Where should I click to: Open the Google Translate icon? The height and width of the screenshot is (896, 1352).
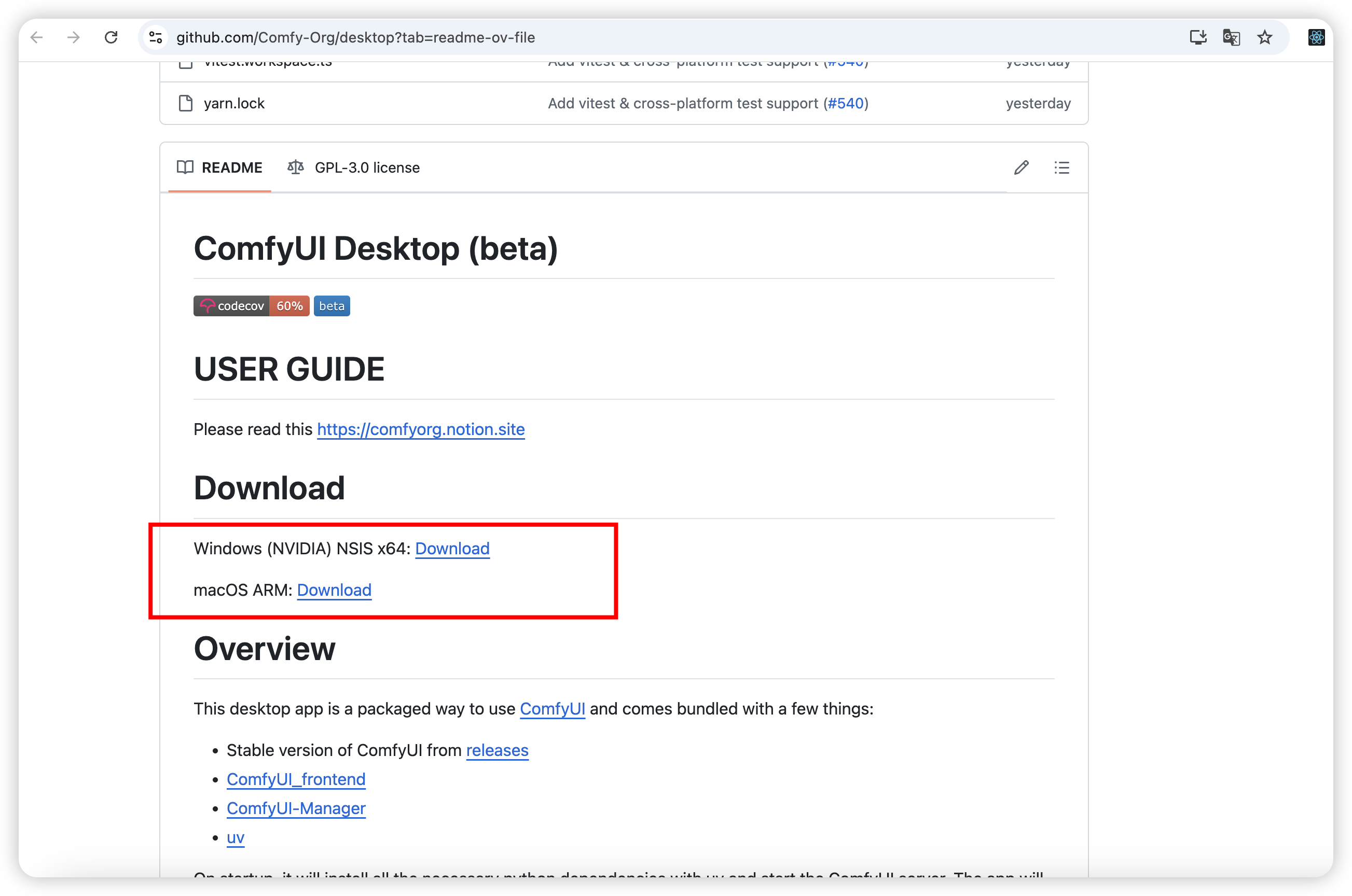coord(1231,38)
